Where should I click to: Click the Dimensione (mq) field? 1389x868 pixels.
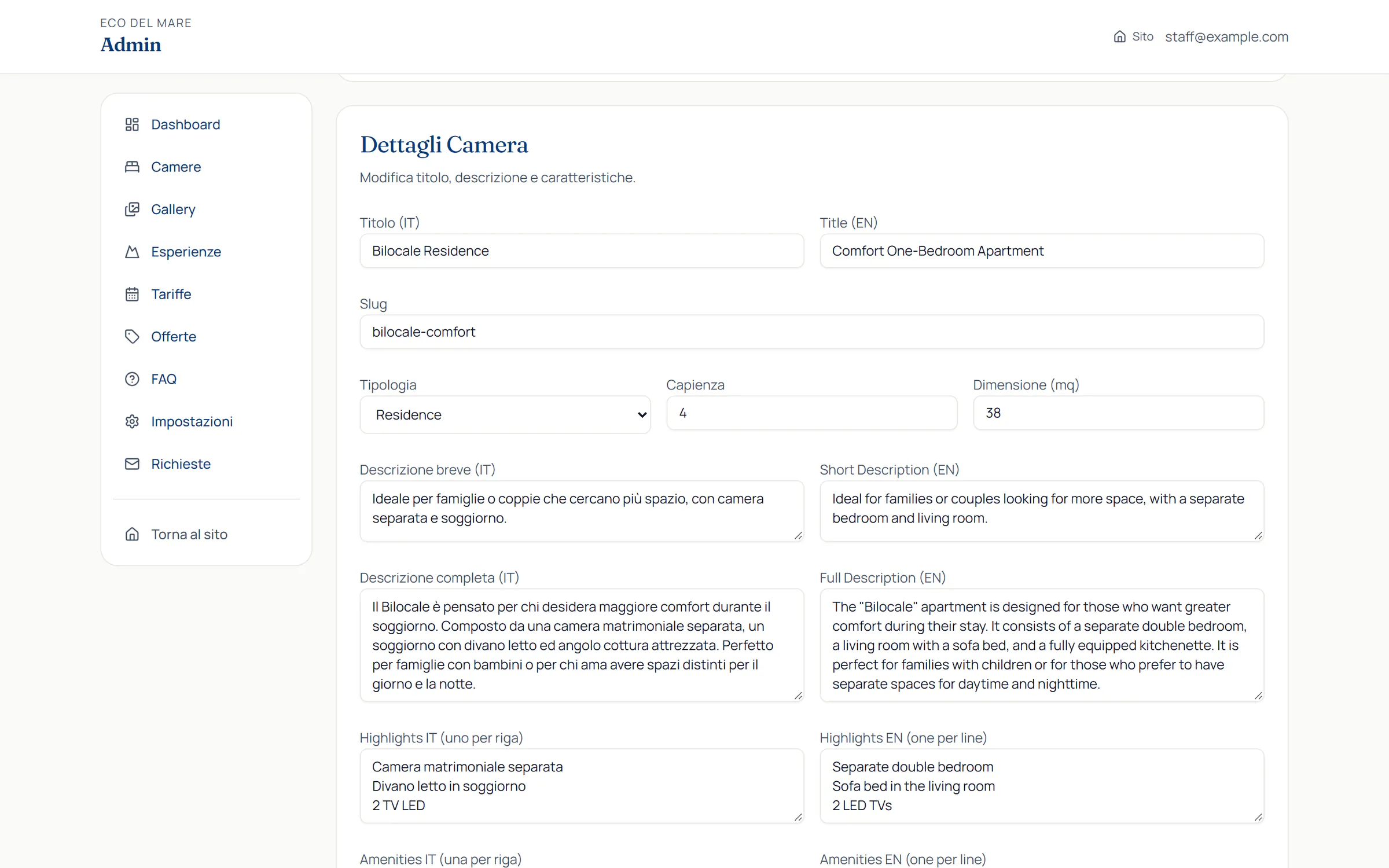coord(1118,413)
